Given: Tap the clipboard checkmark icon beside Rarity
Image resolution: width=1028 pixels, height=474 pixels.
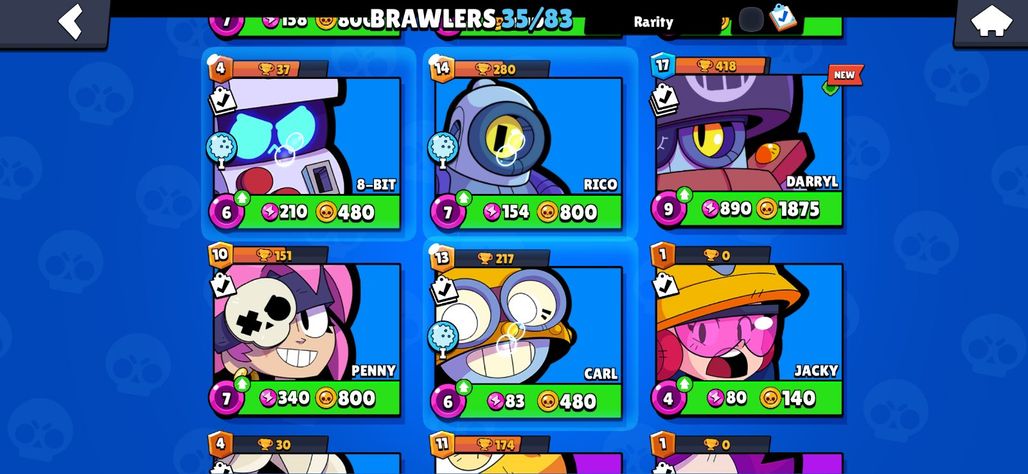Looking at the screenshot, I should [782, 17].
